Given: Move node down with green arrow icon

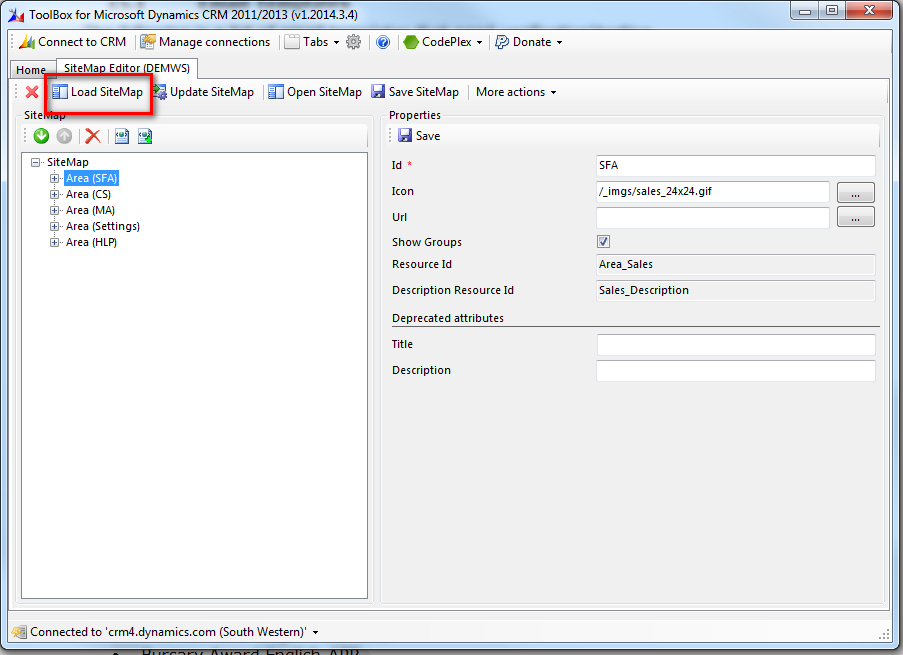Looking at the screenshot, I should pyautogui.click(x=41, y=136).
